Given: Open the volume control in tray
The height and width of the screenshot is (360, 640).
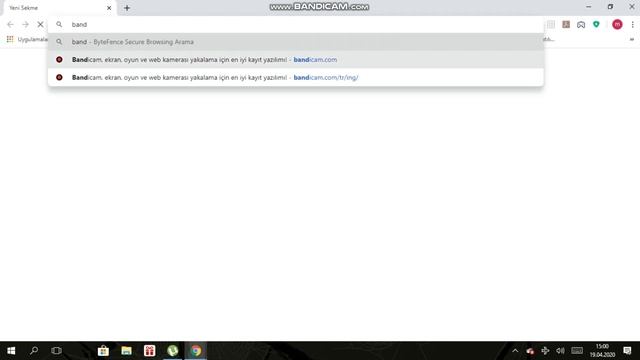Looking at the screenshot, I should coord(560,351).
